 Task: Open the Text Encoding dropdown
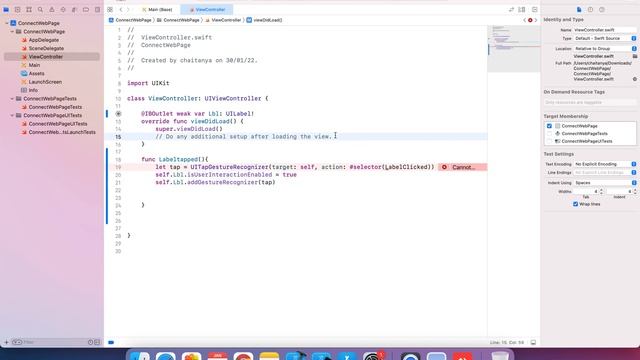pos(605,164)
